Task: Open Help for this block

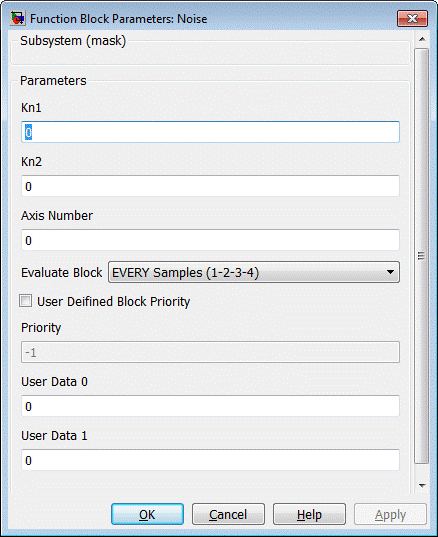Action: [x=309, y=514]
